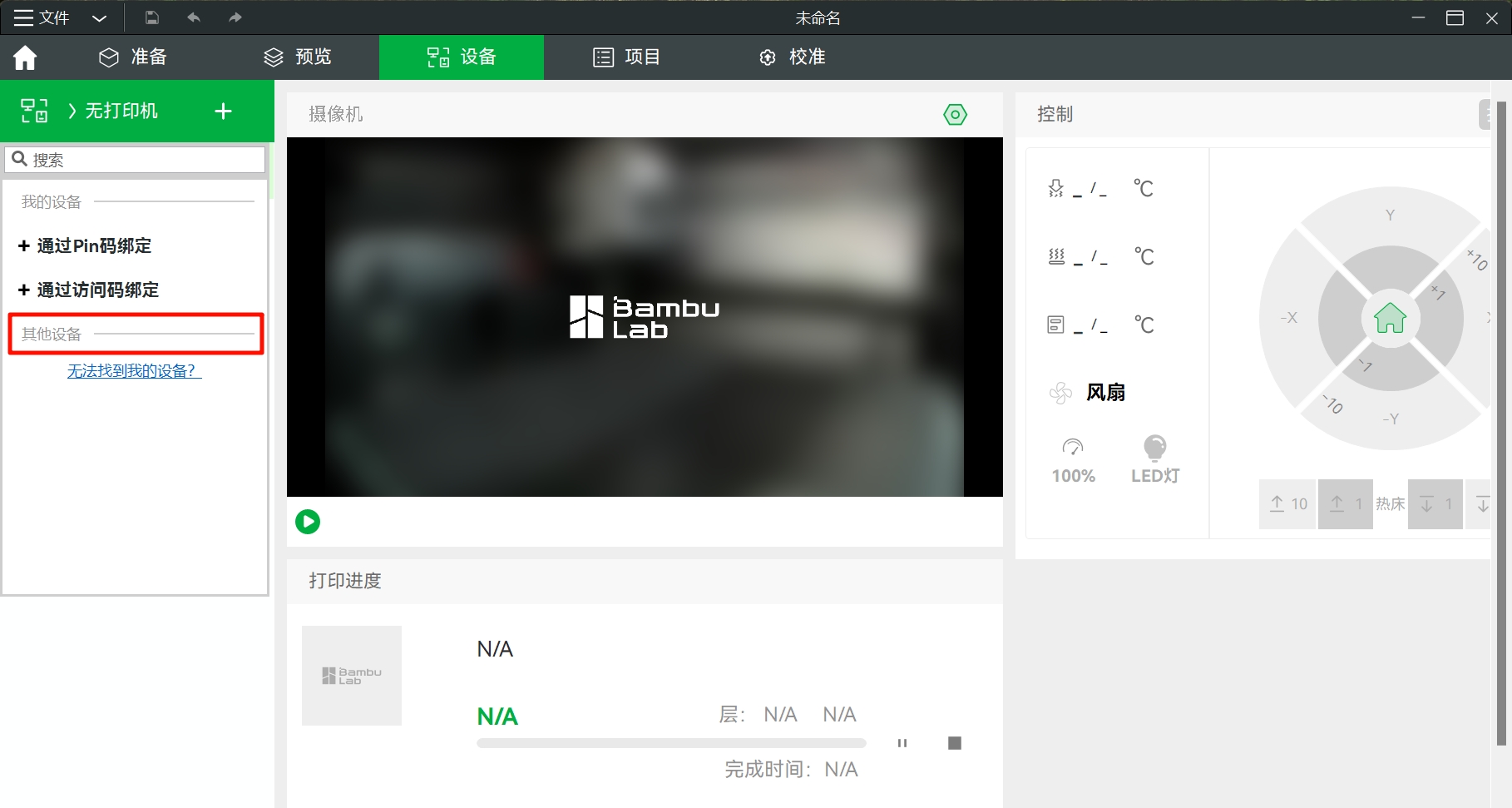Click the heated bed temperature icon
Screen dimensions: 1512x808
pyautogui.click(x=1055, y=256)
